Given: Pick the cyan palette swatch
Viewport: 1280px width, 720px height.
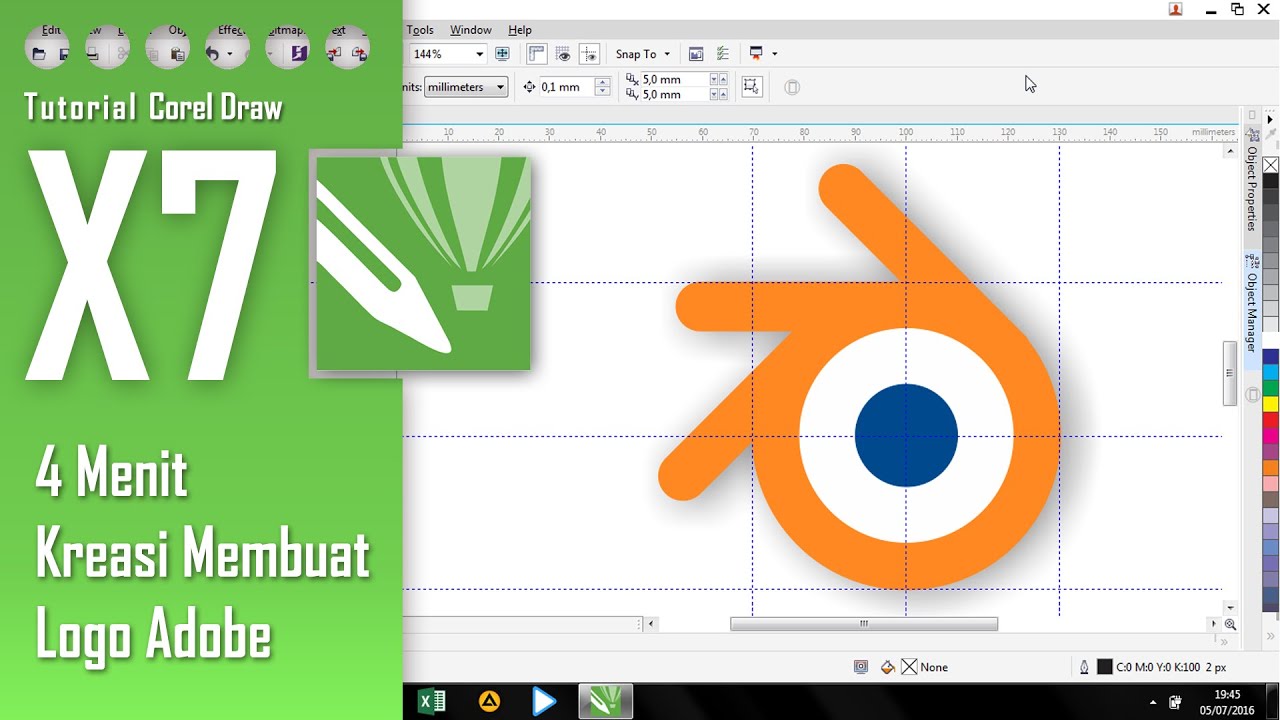Looking at the screenshot, I should pyautogui.click(x=1270, y=372).
